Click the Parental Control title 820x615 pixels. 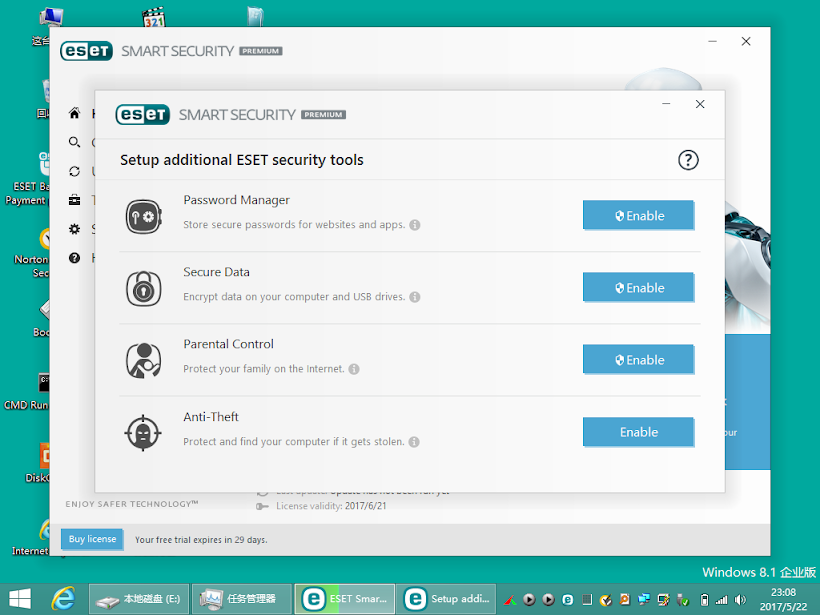(x=229, y=345)
